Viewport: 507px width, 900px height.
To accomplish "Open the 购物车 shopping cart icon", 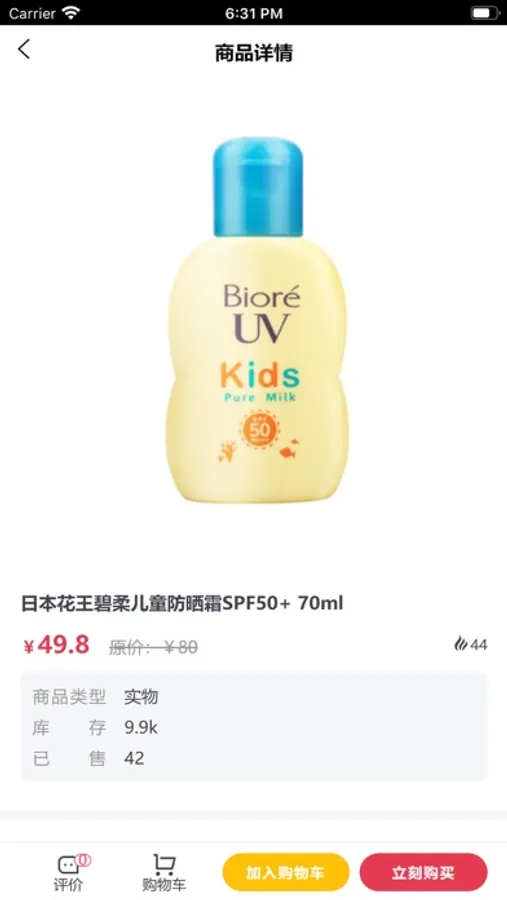I will pyautogui.click(x=164, y=864).
